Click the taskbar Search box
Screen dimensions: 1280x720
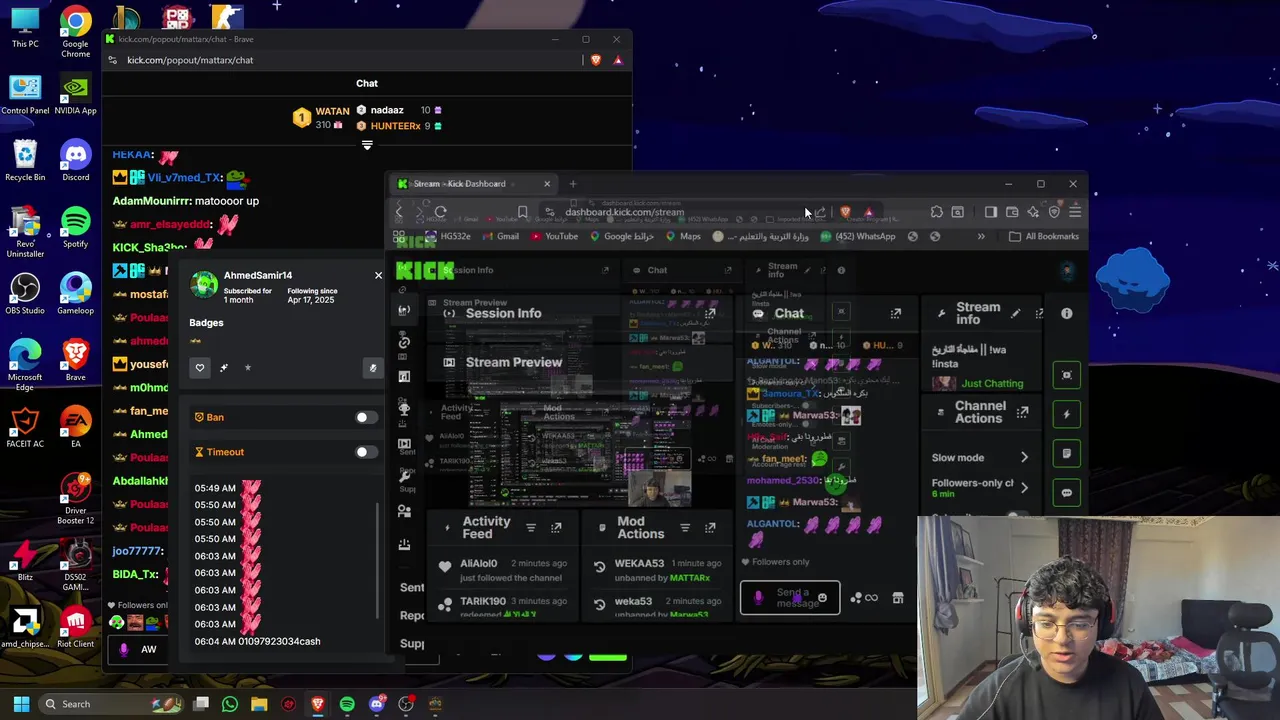[110, 704]
